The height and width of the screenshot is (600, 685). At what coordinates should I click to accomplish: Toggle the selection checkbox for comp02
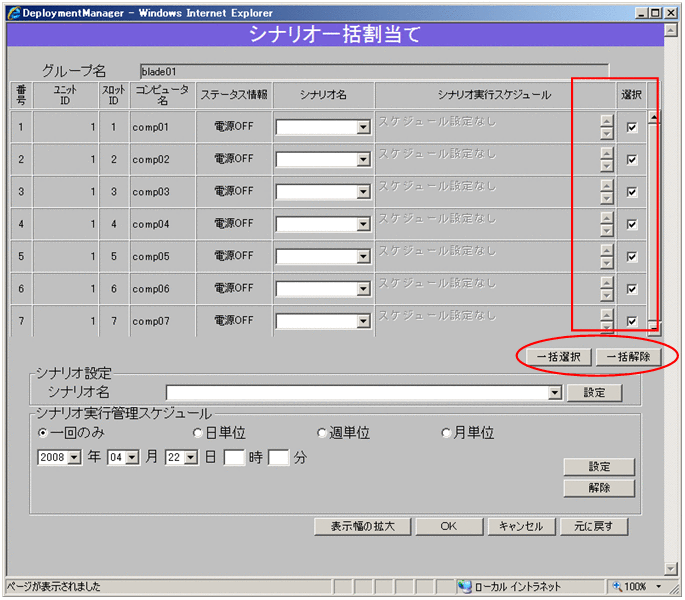632,160
